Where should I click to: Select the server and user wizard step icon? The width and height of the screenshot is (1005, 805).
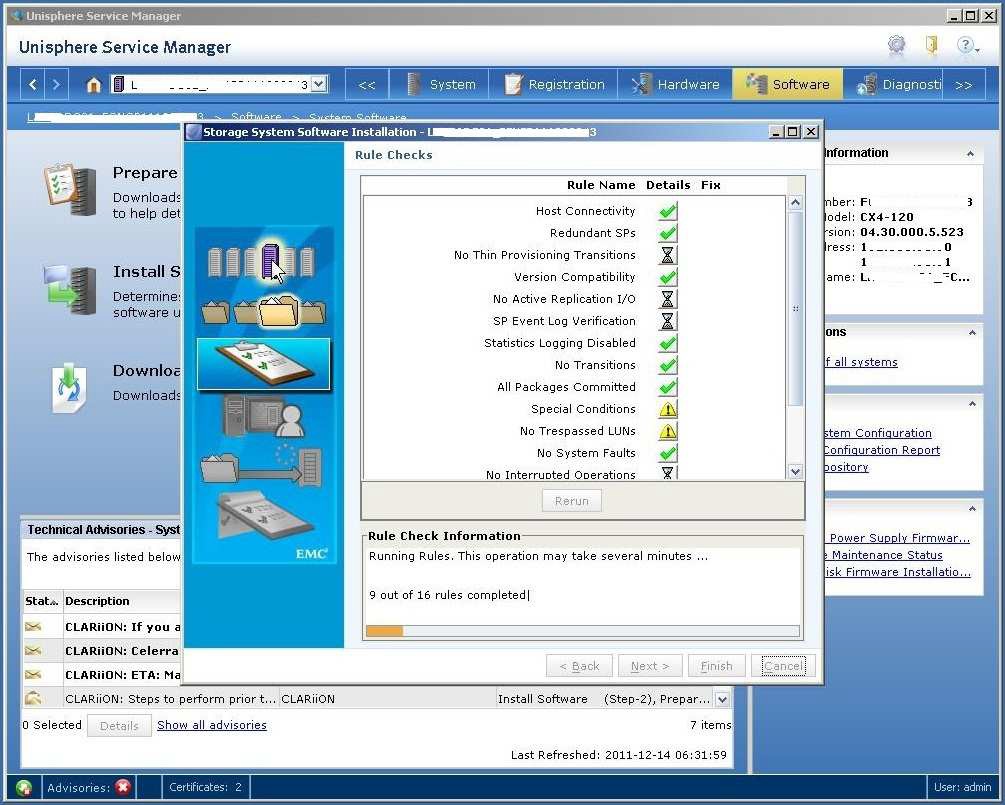263,415
